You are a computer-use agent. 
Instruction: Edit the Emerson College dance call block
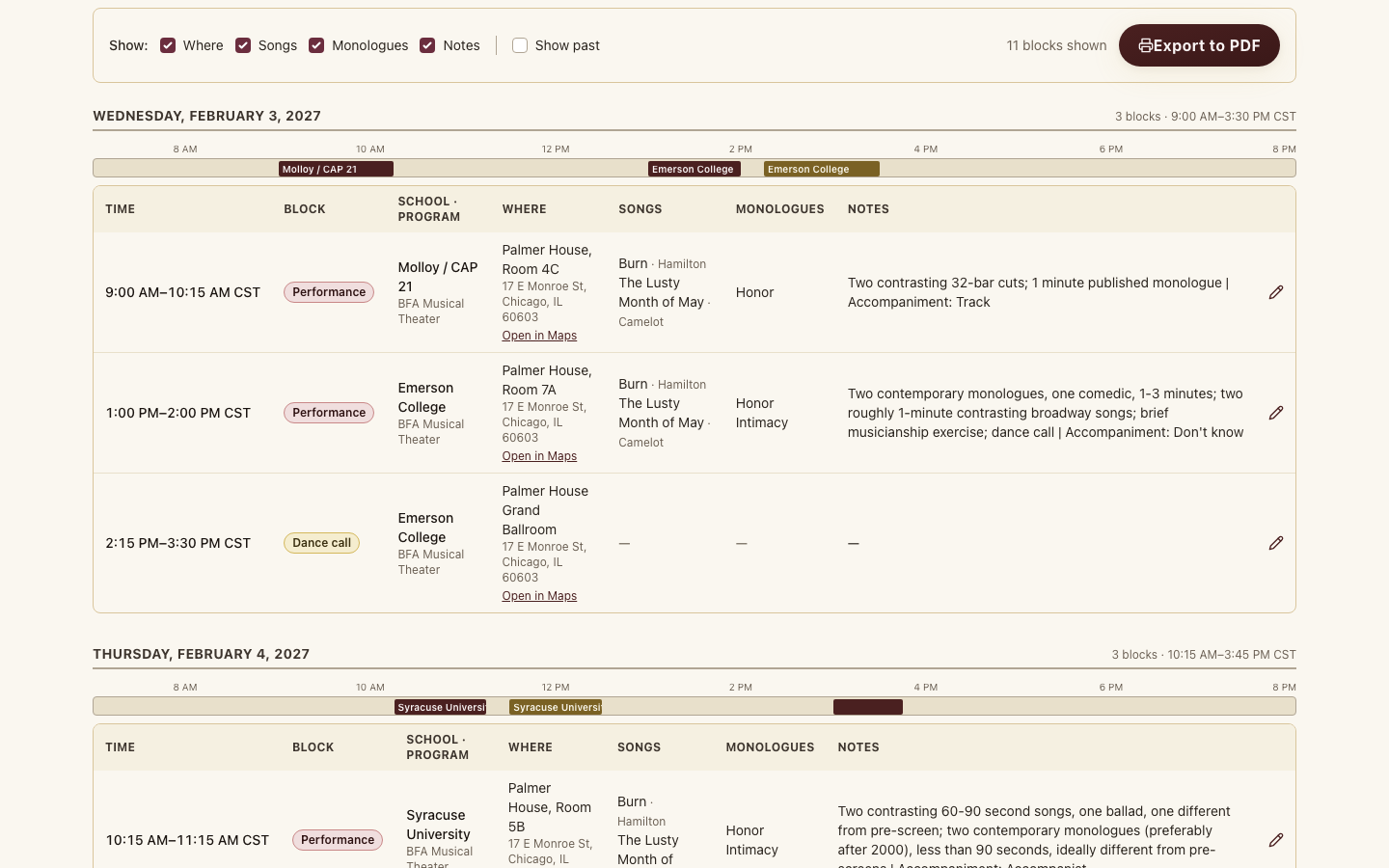(x=1275, y=543)
